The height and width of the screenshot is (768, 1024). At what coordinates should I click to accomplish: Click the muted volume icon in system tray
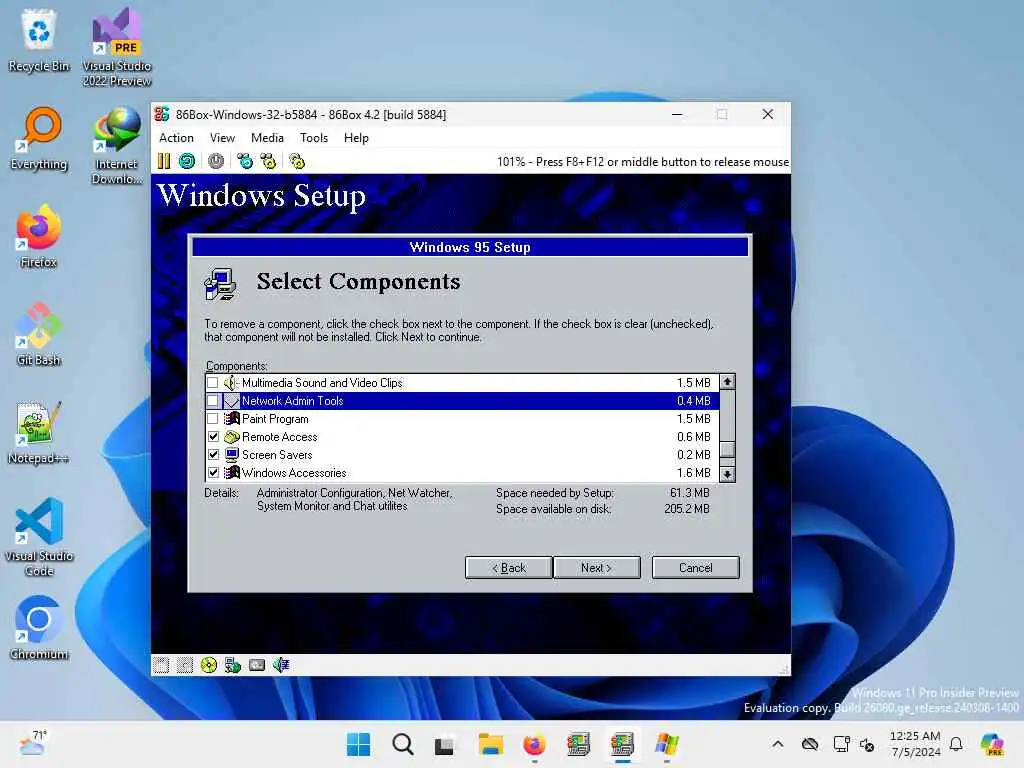pos(867,744)
